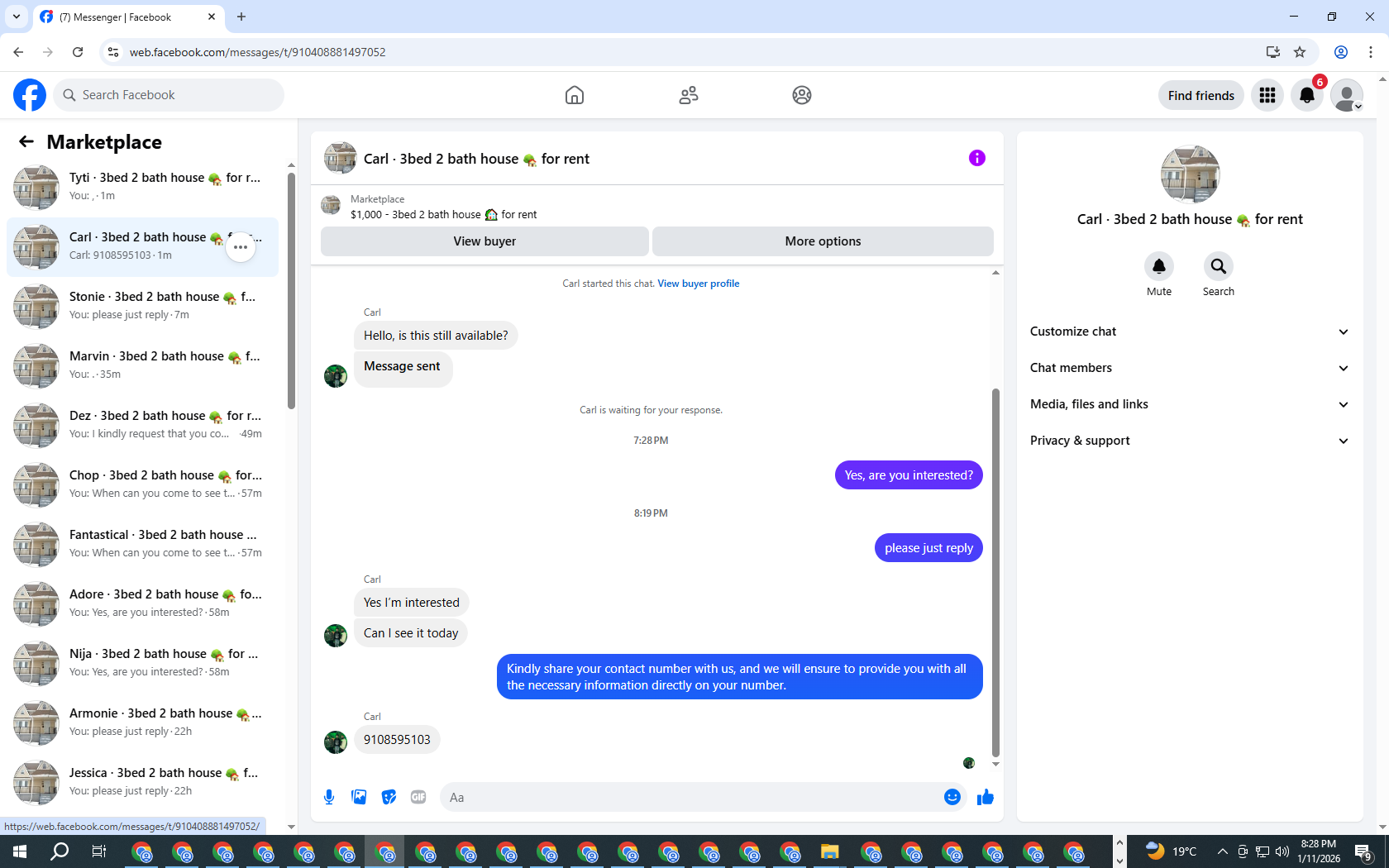Search within the Carl conversation
The height and width of the screenshot is (868, 1389).
tap(1219, 266)
